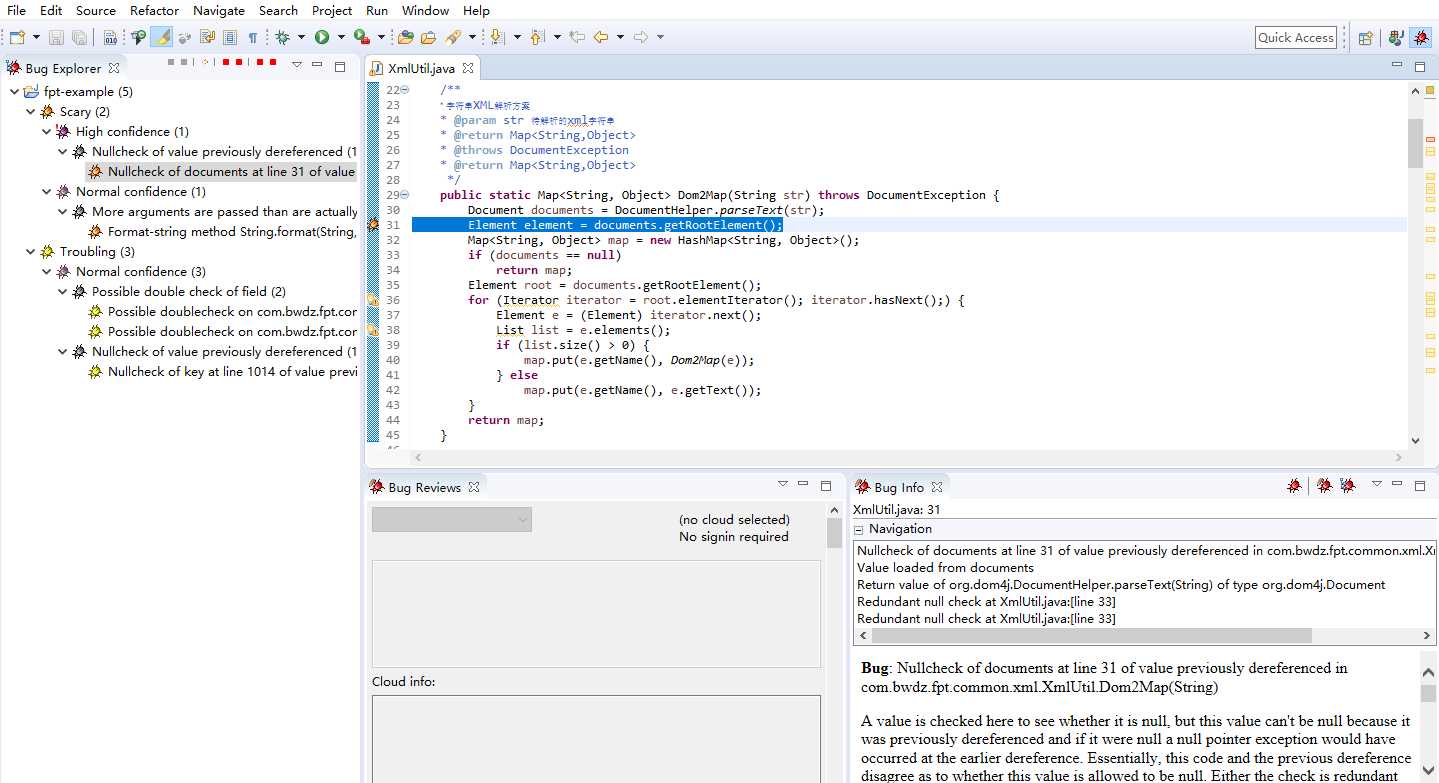1439x783 pixels.
Task: Switch to the FindBugs perspective bug icon
Action: point(1420,38)
